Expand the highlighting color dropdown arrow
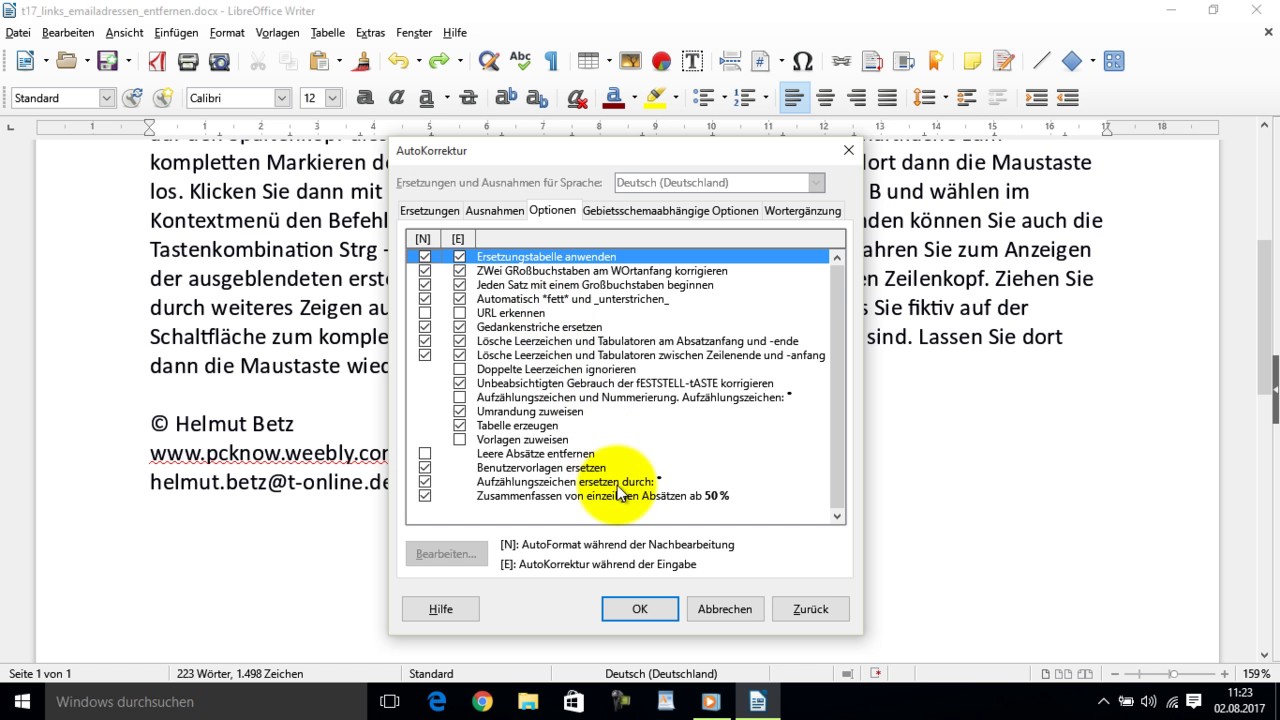The width and height of the screenshot is (1280, 720). point(676,98)
